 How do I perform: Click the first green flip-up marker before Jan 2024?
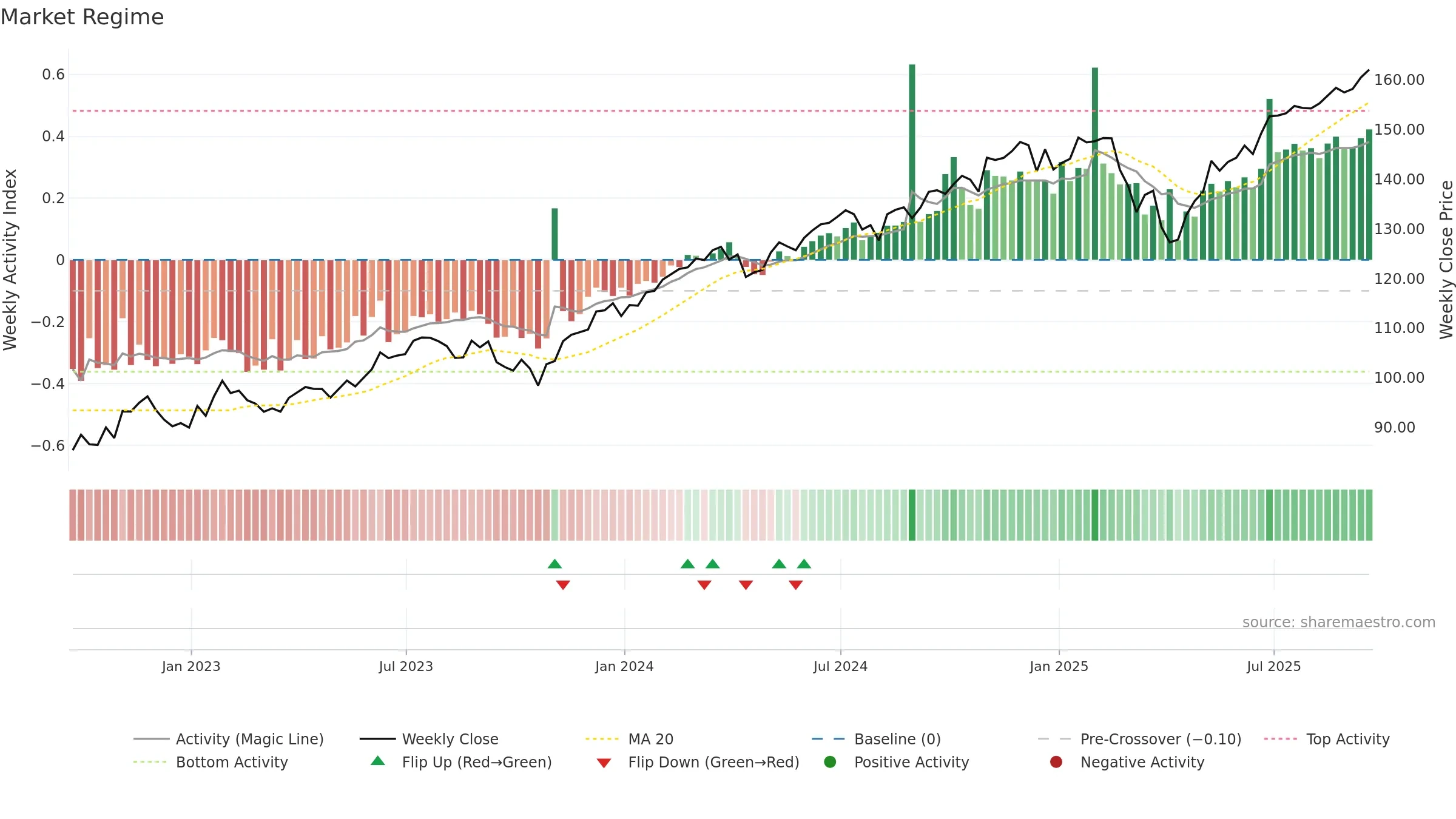(554, 564)
